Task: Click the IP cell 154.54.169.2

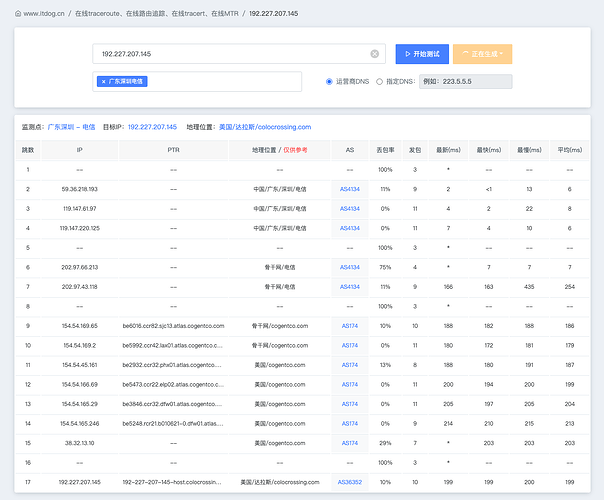Action: [79, 346]
